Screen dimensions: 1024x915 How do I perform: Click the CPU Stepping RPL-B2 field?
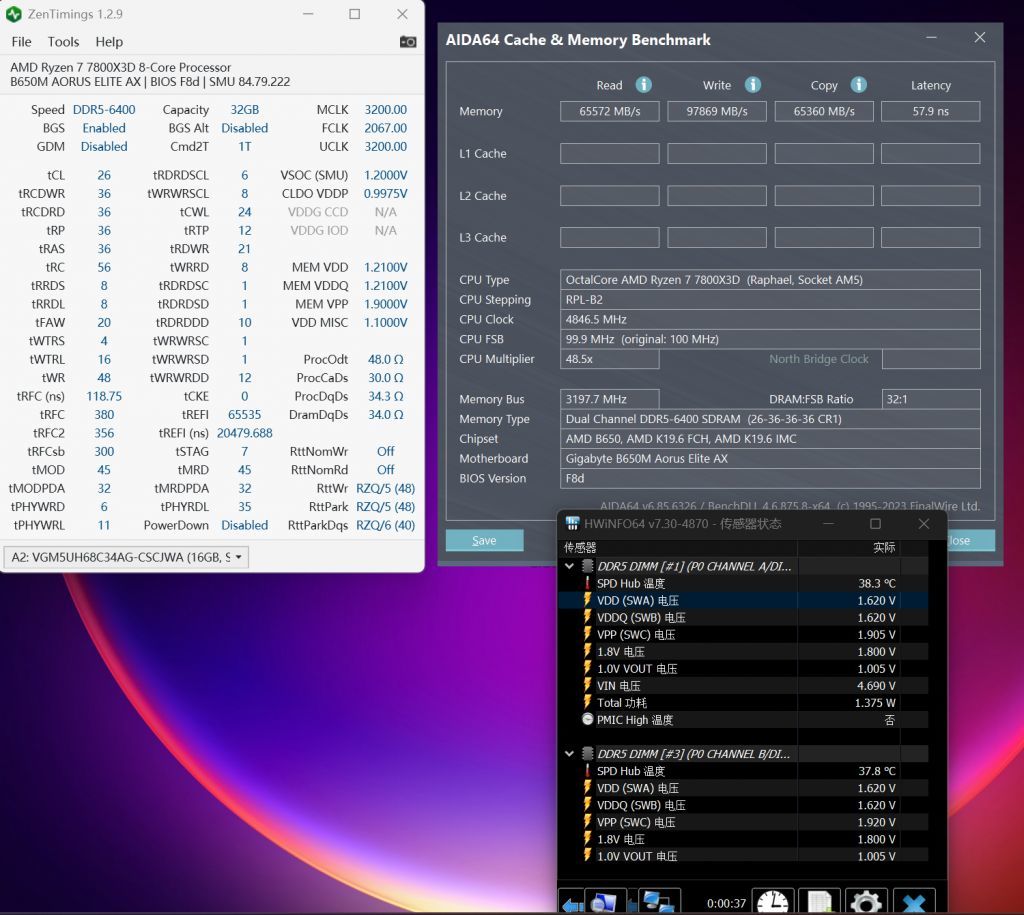pos(770,300)
